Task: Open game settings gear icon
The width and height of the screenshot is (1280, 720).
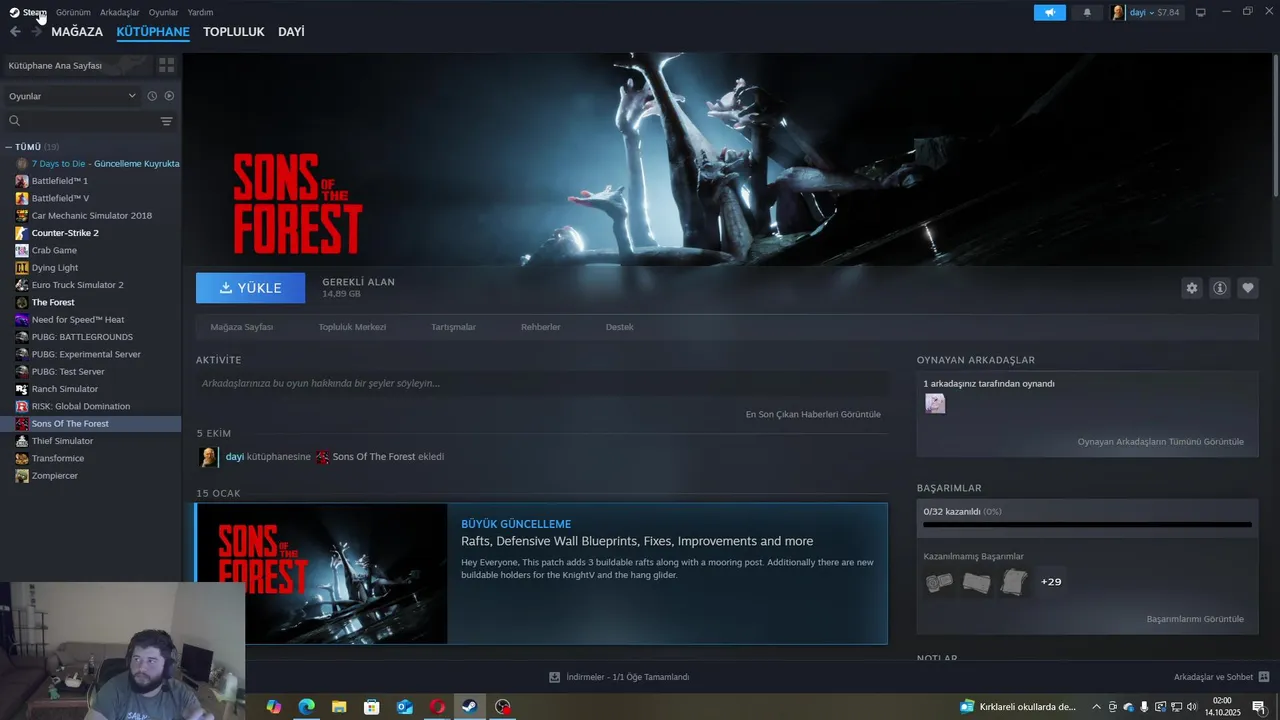Action: click(x=1192, y=288)
